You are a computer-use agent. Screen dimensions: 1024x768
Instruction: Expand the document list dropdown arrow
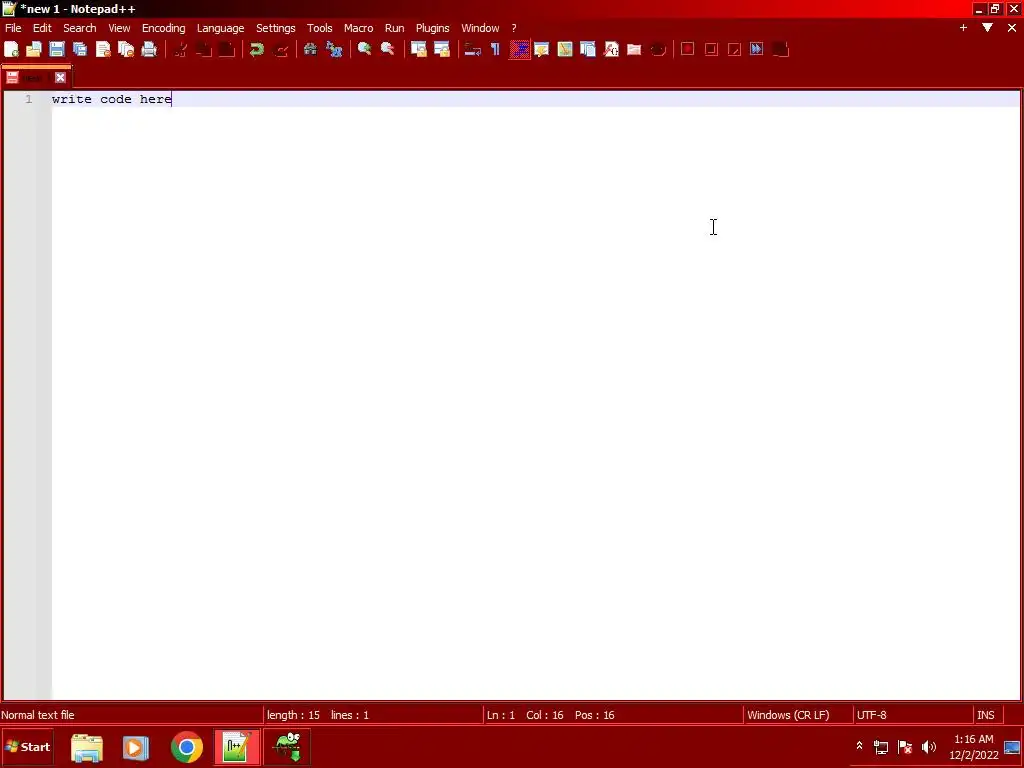(987, 27)
